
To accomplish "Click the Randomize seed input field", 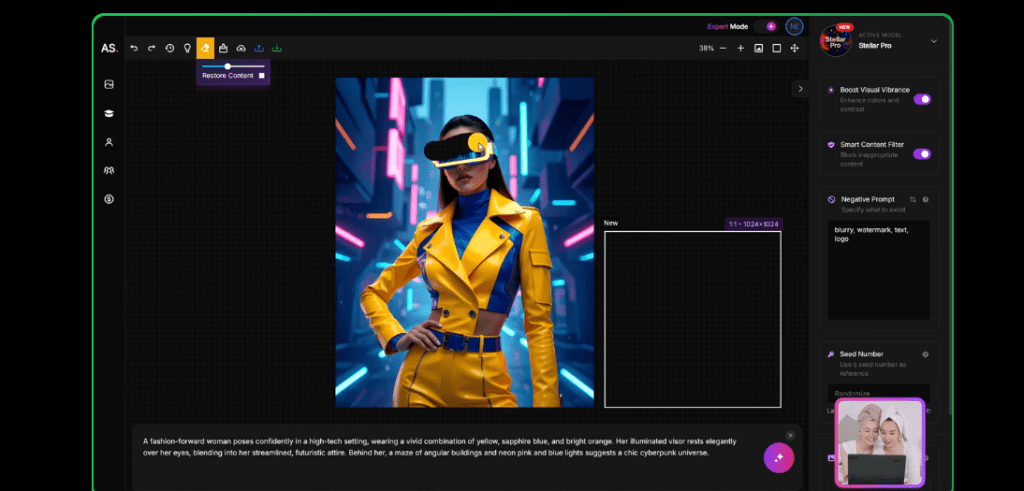I will pos(879,393).
